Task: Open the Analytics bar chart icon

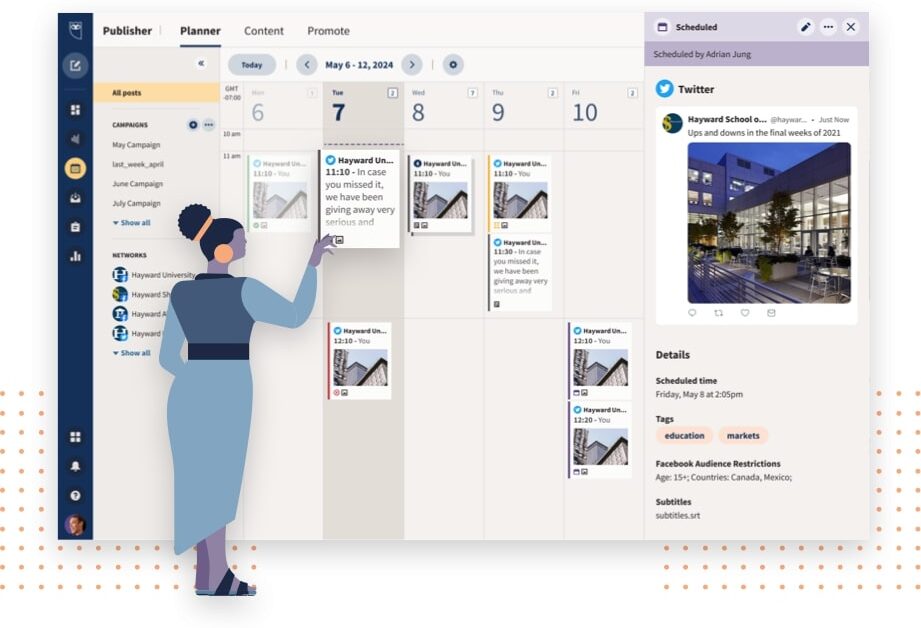Action: (75, 256)
